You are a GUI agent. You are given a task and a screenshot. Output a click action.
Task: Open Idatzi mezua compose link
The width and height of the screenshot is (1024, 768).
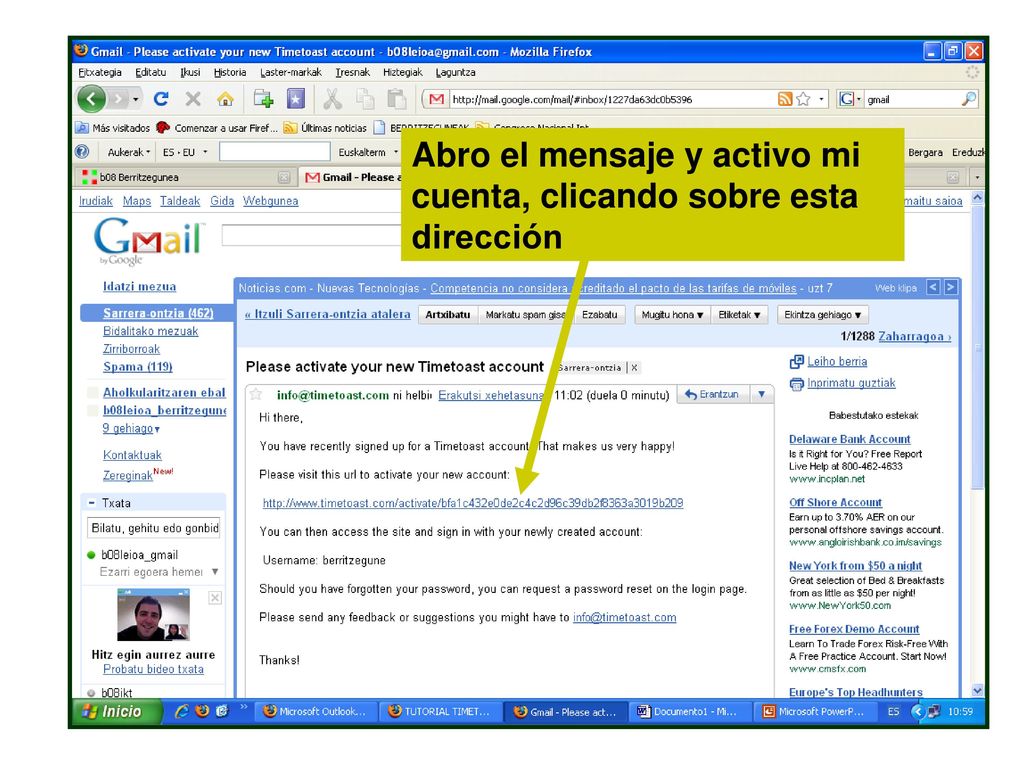point(139,286)
